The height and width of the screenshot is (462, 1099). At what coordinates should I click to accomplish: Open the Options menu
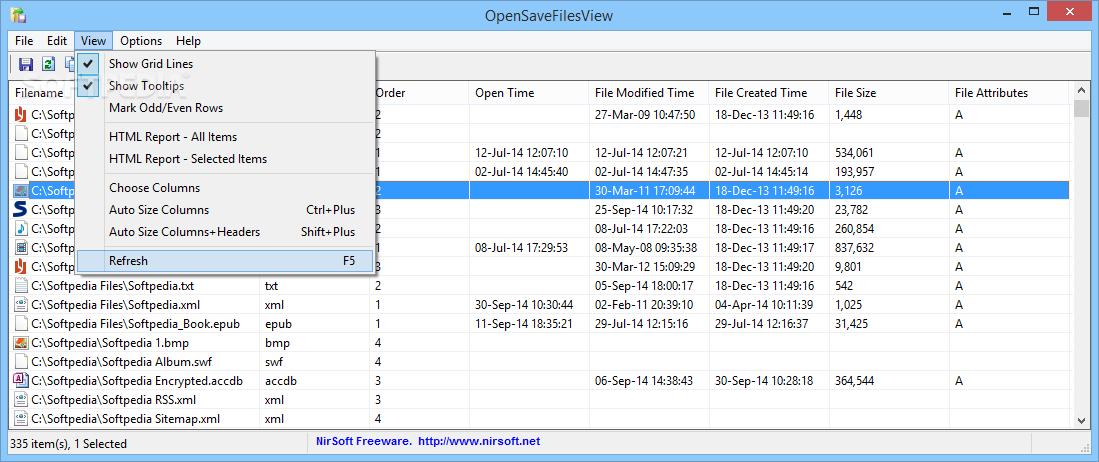pos(141,41)
